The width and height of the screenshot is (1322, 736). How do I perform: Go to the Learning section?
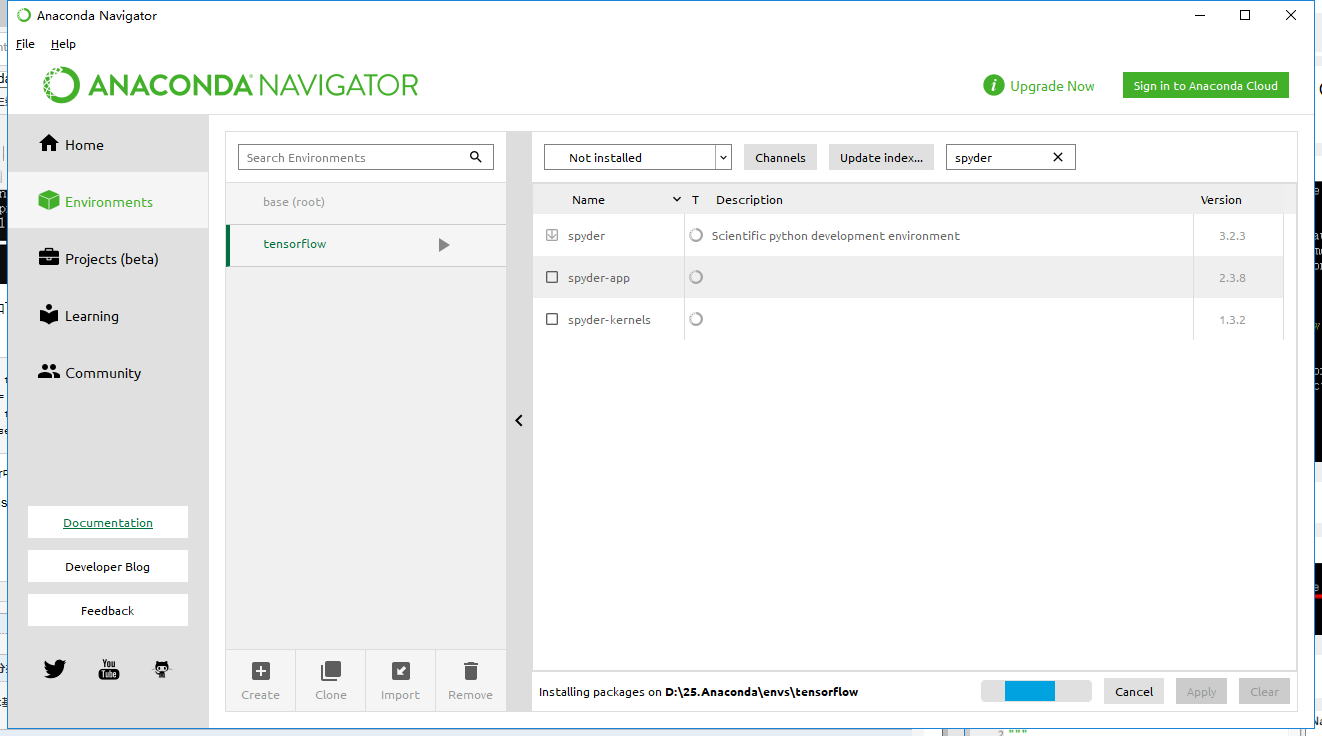point(108,316)
